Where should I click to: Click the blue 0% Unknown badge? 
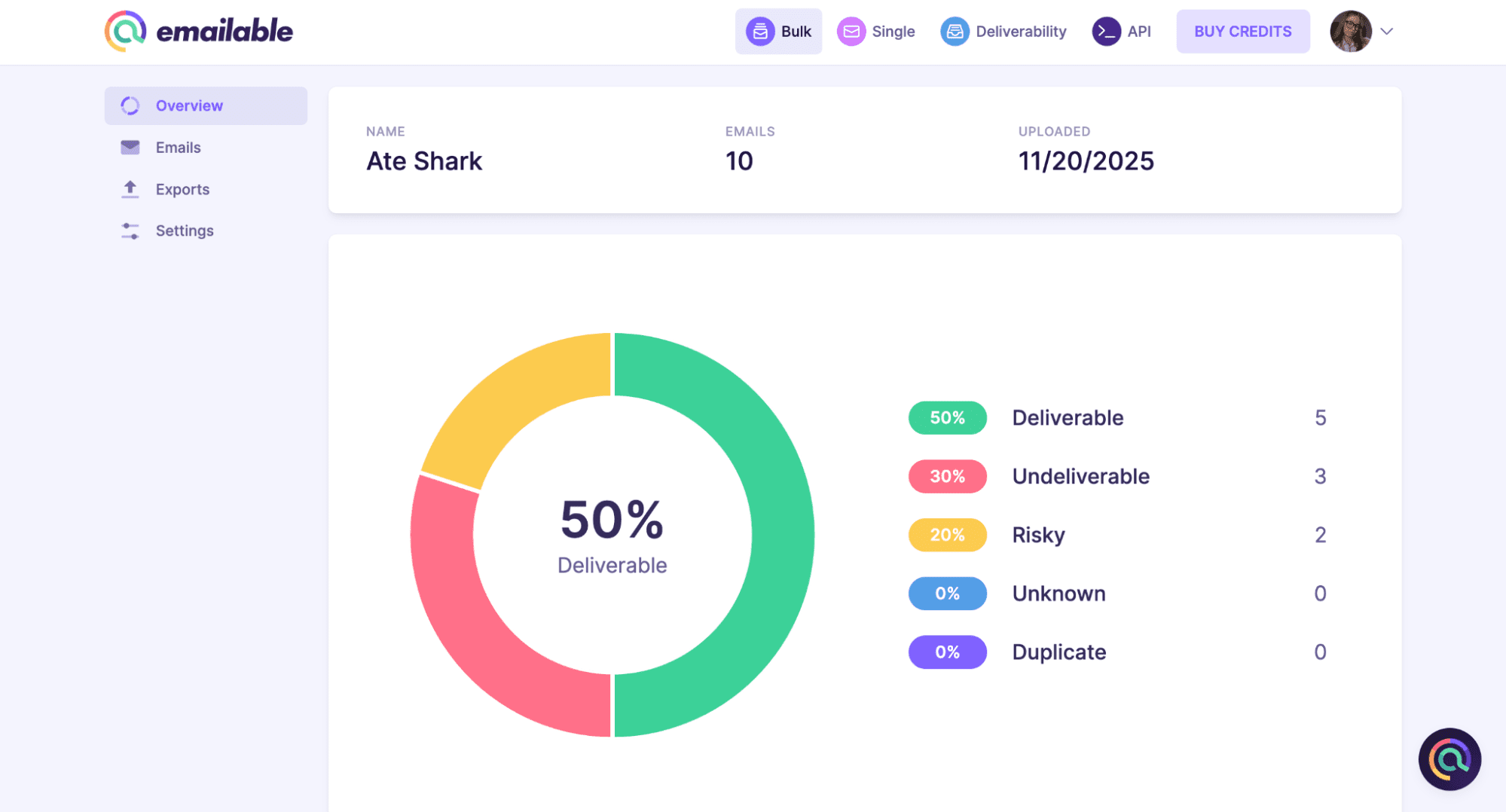[947, 594]
